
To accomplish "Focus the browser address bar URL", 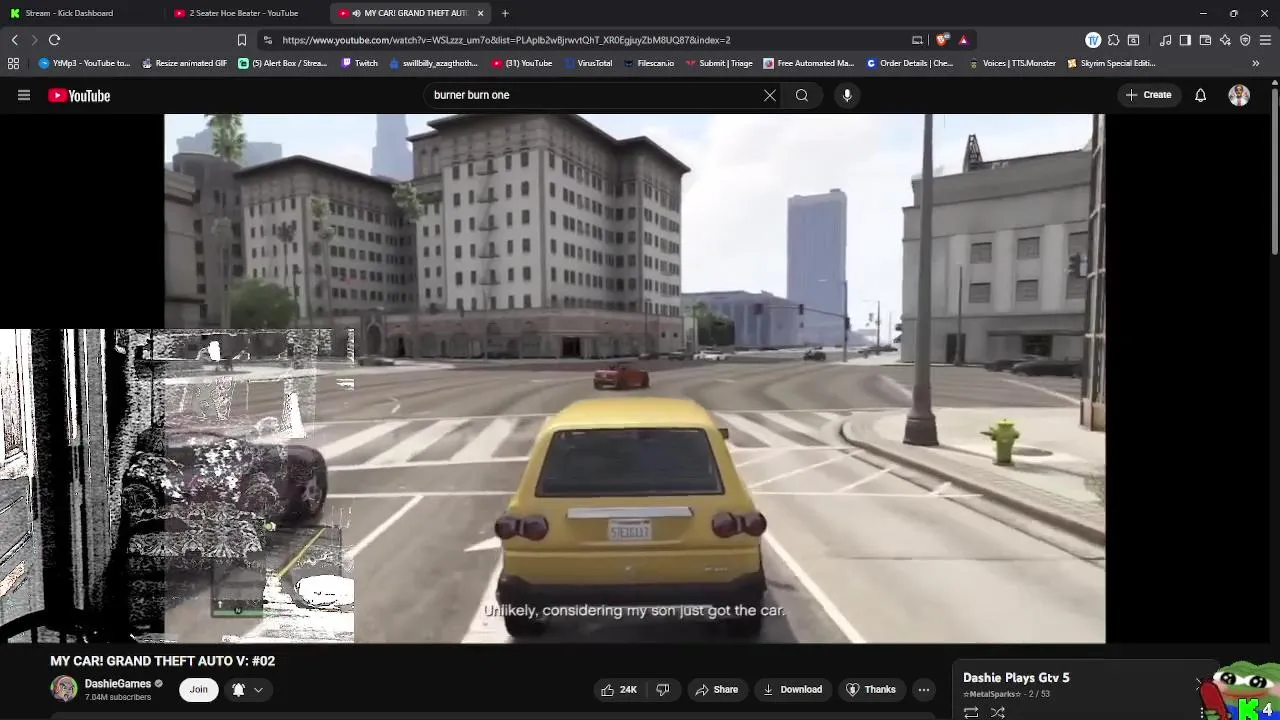I will tap(506, 40).
